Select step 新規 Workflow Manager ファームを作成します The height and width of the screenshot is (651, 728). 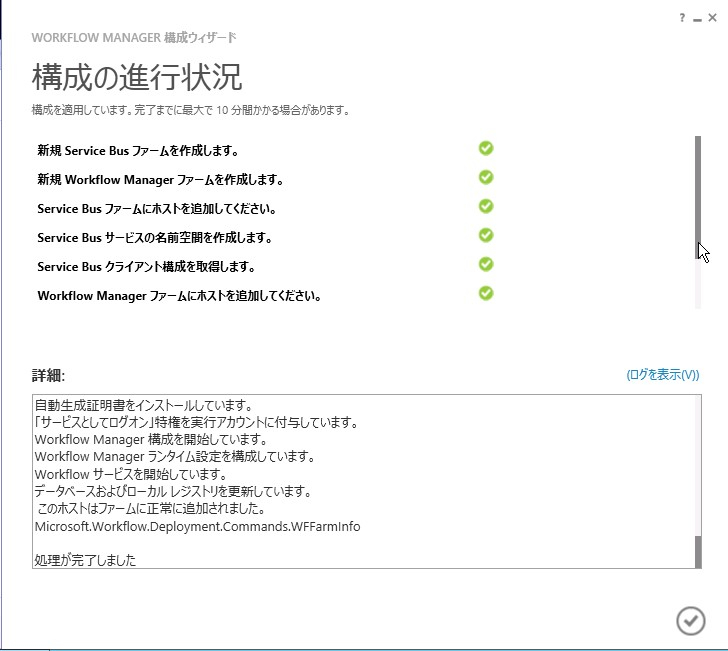(x=160, y=180)
